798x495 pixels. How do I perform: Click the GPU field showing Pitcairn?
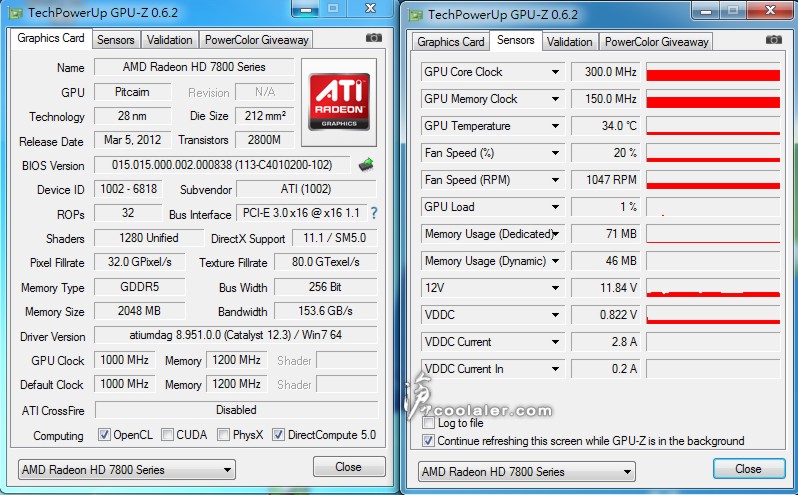[132, 92]
